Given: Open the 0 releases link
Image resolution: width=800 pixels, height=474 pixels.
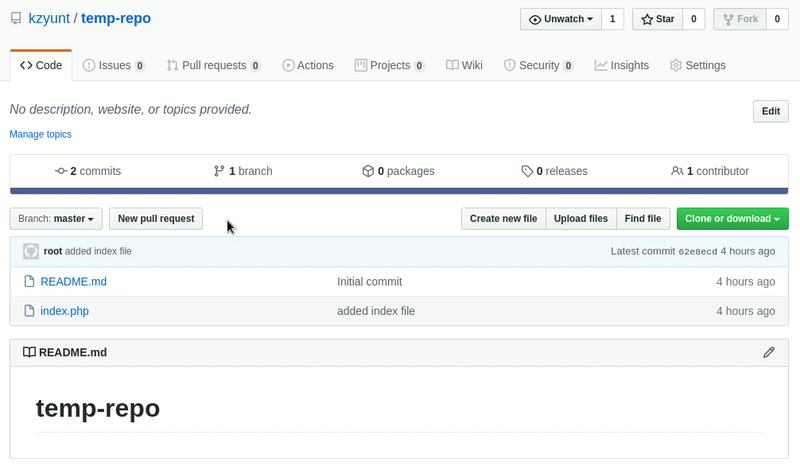Looking at the screenshot, I should point(554,171).
